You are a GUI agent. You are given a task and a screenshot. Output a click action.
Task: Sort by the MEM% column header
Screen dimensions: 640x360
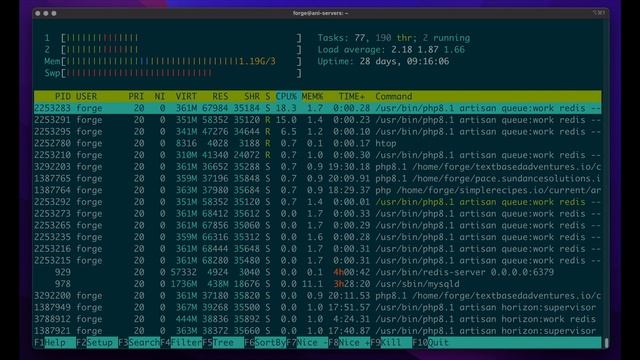312,96
